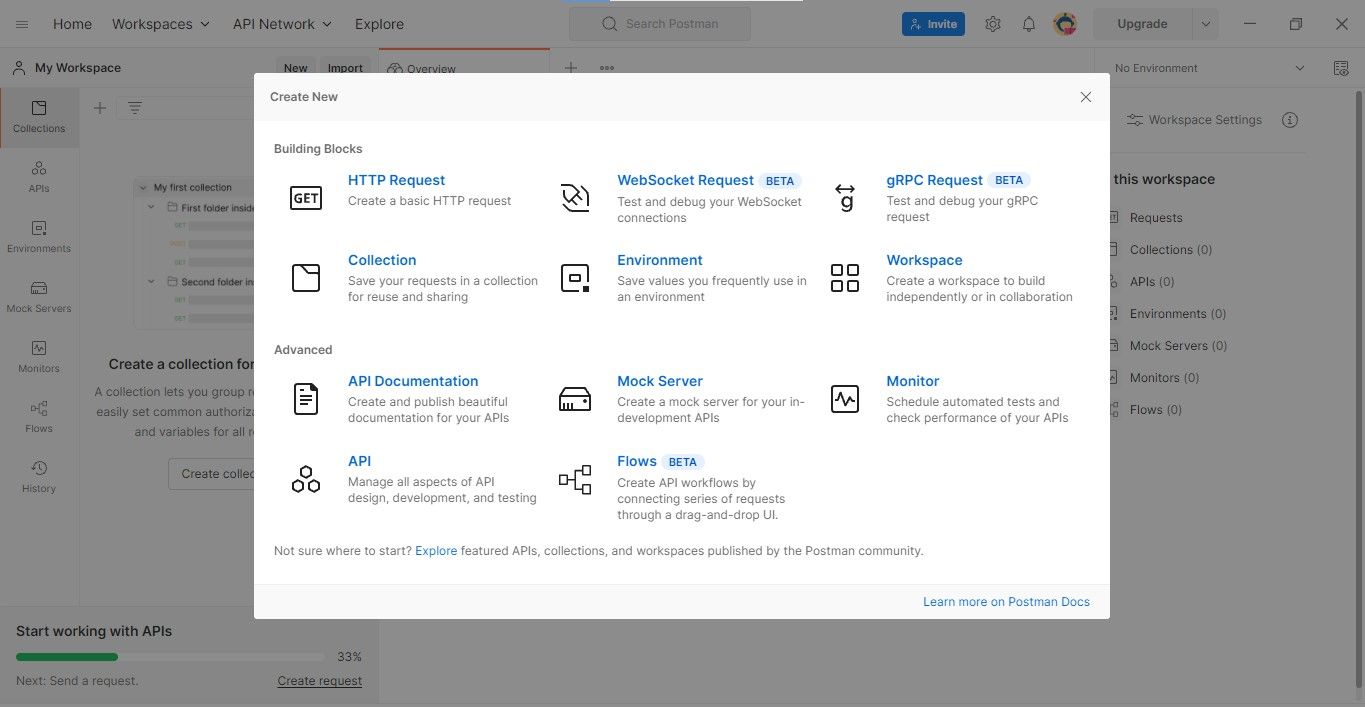Viewport: 1365px width, 707px height.
Task: Choose the Monitor link
Action: 912,381
